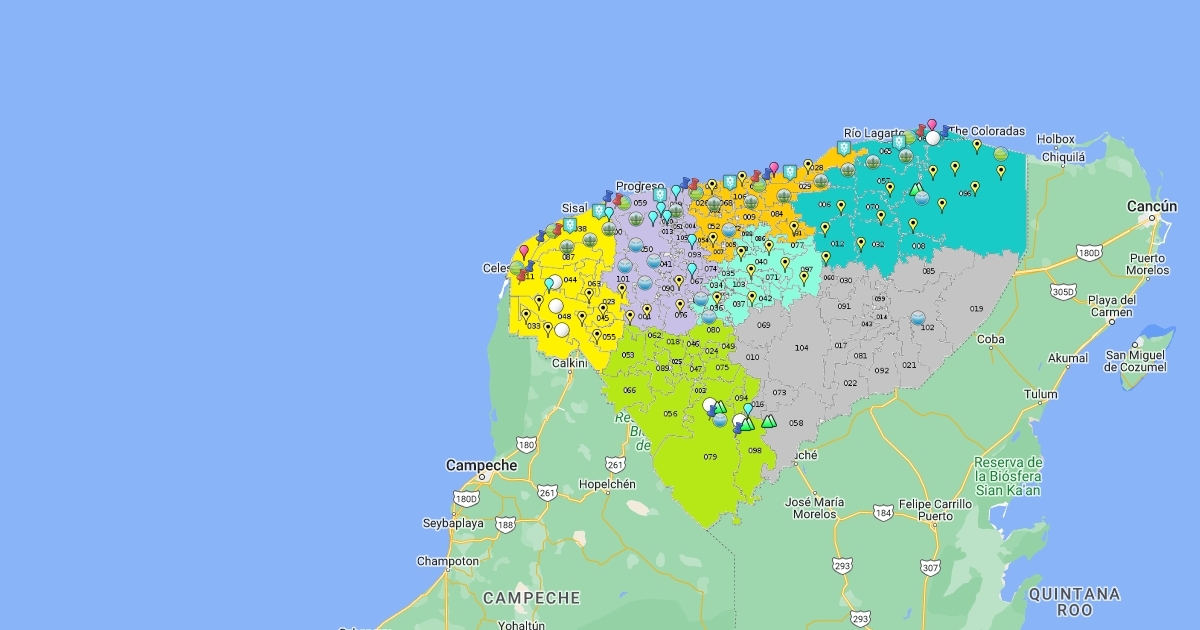1200x630 pixels.
Task: Click the mountain icon next to region 058
Action: (768, 422)
